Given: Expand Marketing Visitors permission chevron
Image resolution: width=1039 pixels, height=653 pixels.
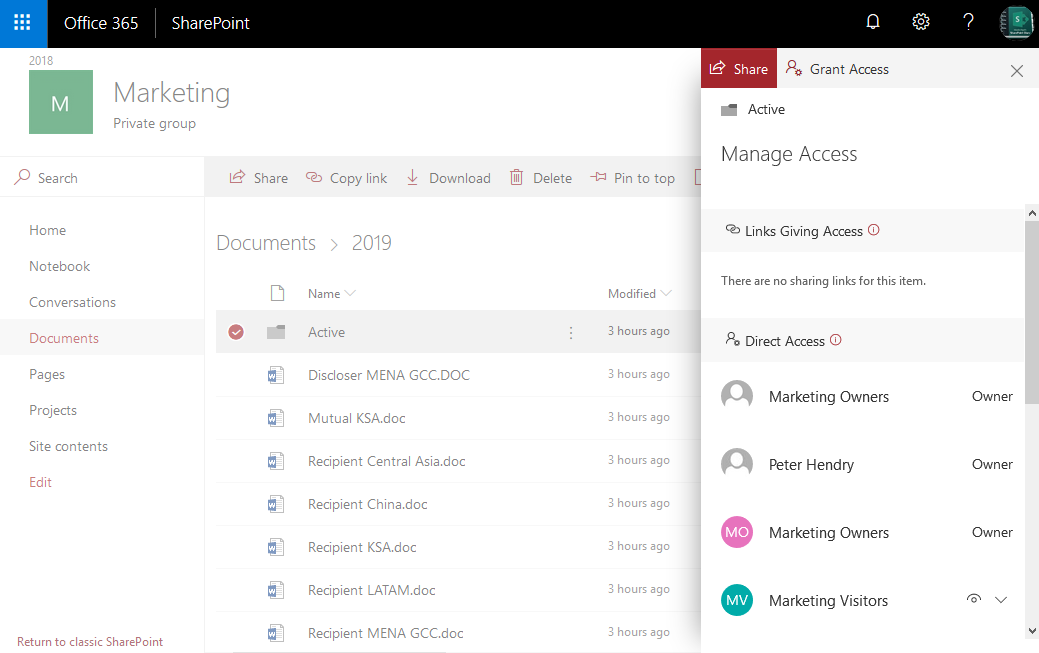Looking at the screenshot, I should [x=1001, y=598].
